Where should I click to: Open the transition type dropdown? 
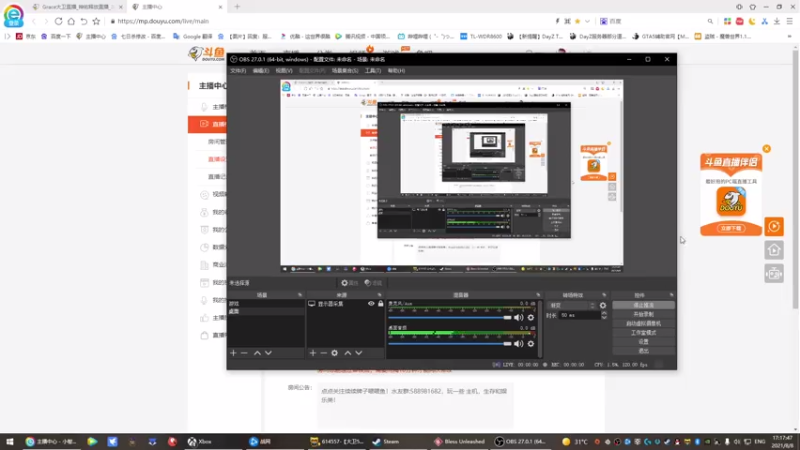point(571,306)
